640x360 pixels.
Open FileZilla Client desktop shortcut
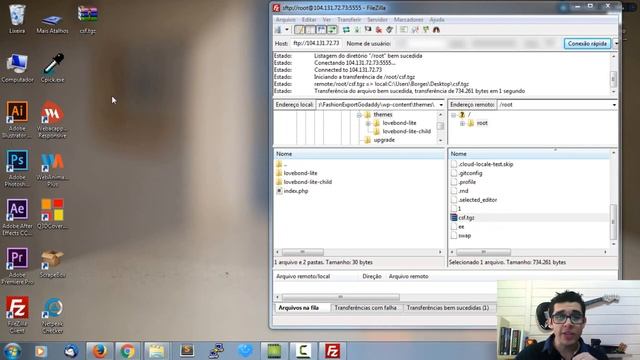pyautogui.click(x=17, y=315)
